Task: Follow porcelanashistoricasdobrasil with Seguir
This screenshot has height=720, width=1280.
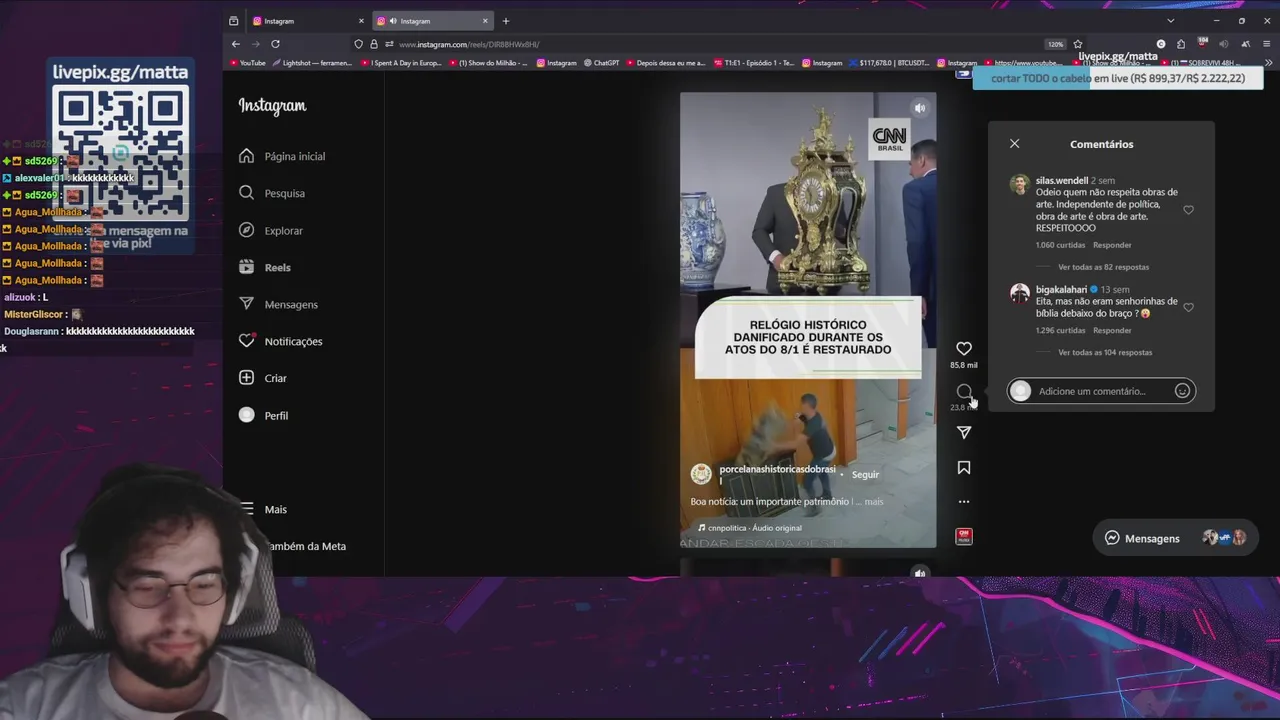Action: (x=865, y=475)
